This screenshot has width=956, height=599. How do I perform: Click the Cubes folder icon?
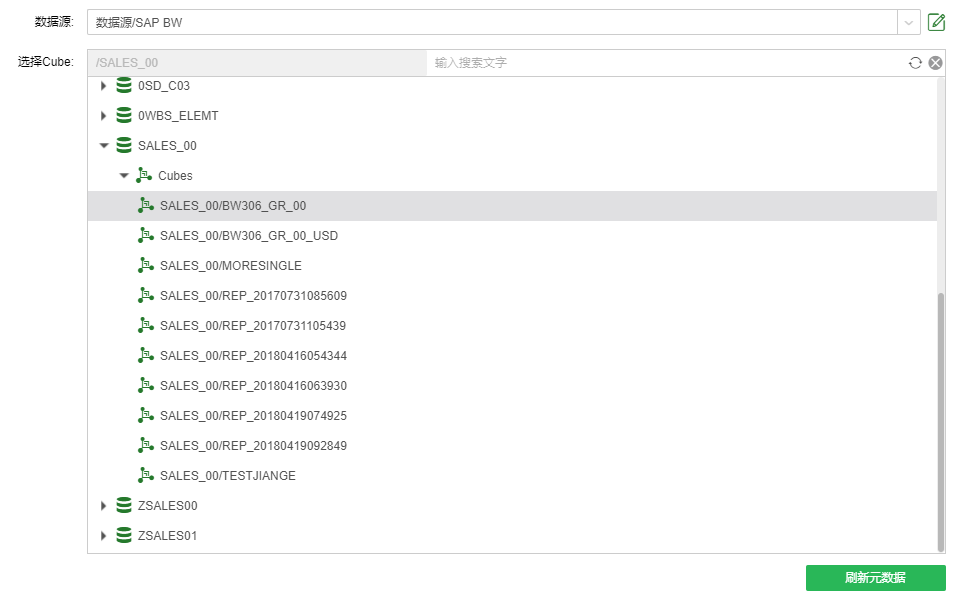pos(144,175)
